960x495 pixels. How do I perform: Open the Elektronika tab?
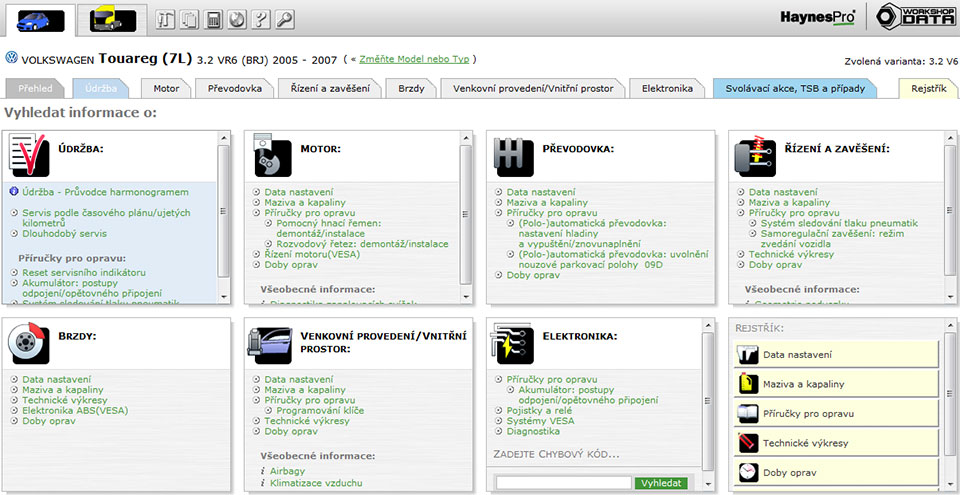667,88
